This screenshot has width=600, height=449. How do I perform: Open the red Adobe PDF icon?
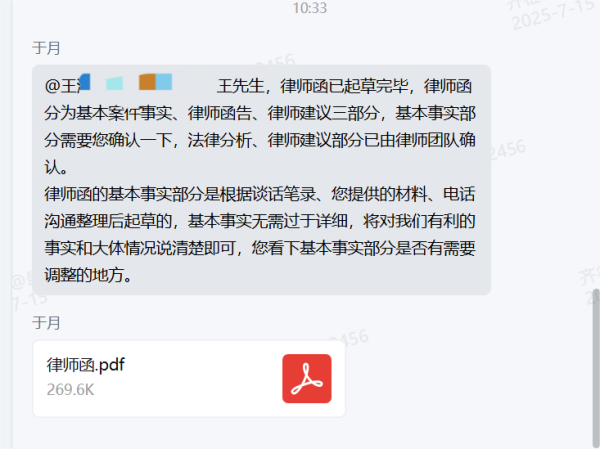(307, 378)
